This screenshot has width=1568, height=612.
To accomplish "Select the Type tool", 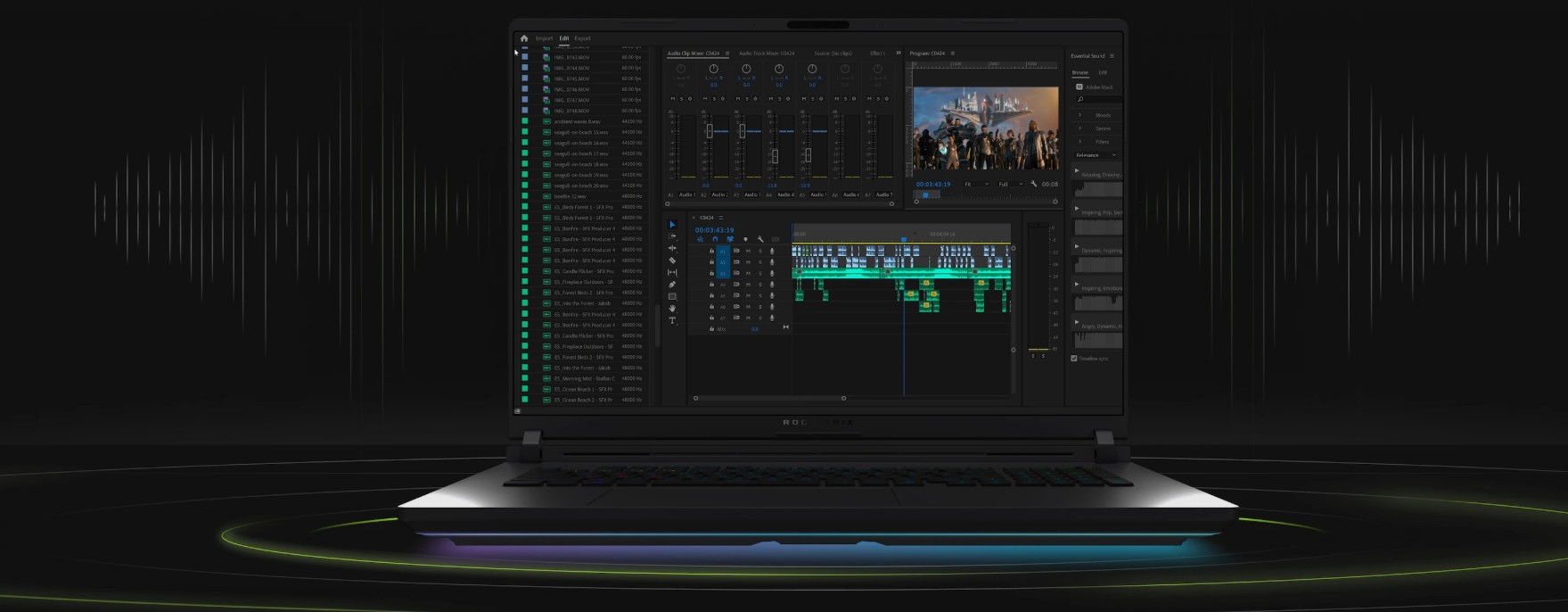I will coord(672,320).
